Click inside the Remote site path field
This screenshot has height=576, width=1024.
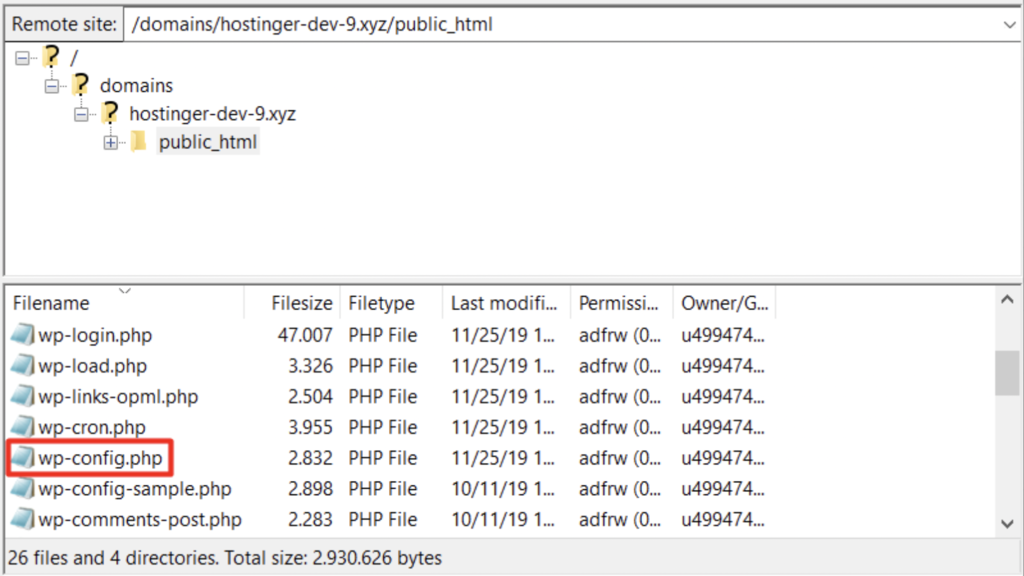click(x=400, y=23)
